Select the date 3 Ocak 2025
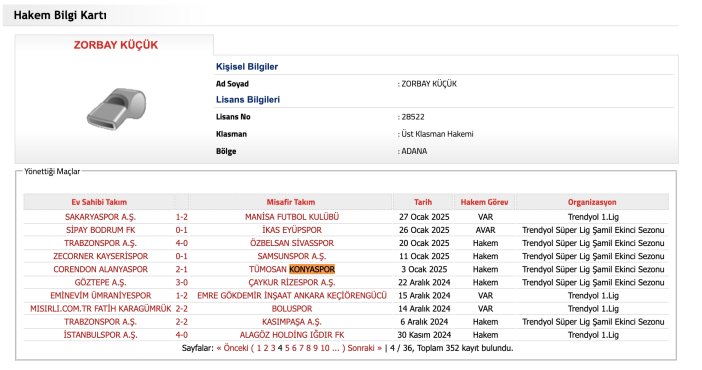This screenshot has width=702, height=370. click(x=424, y=269)
